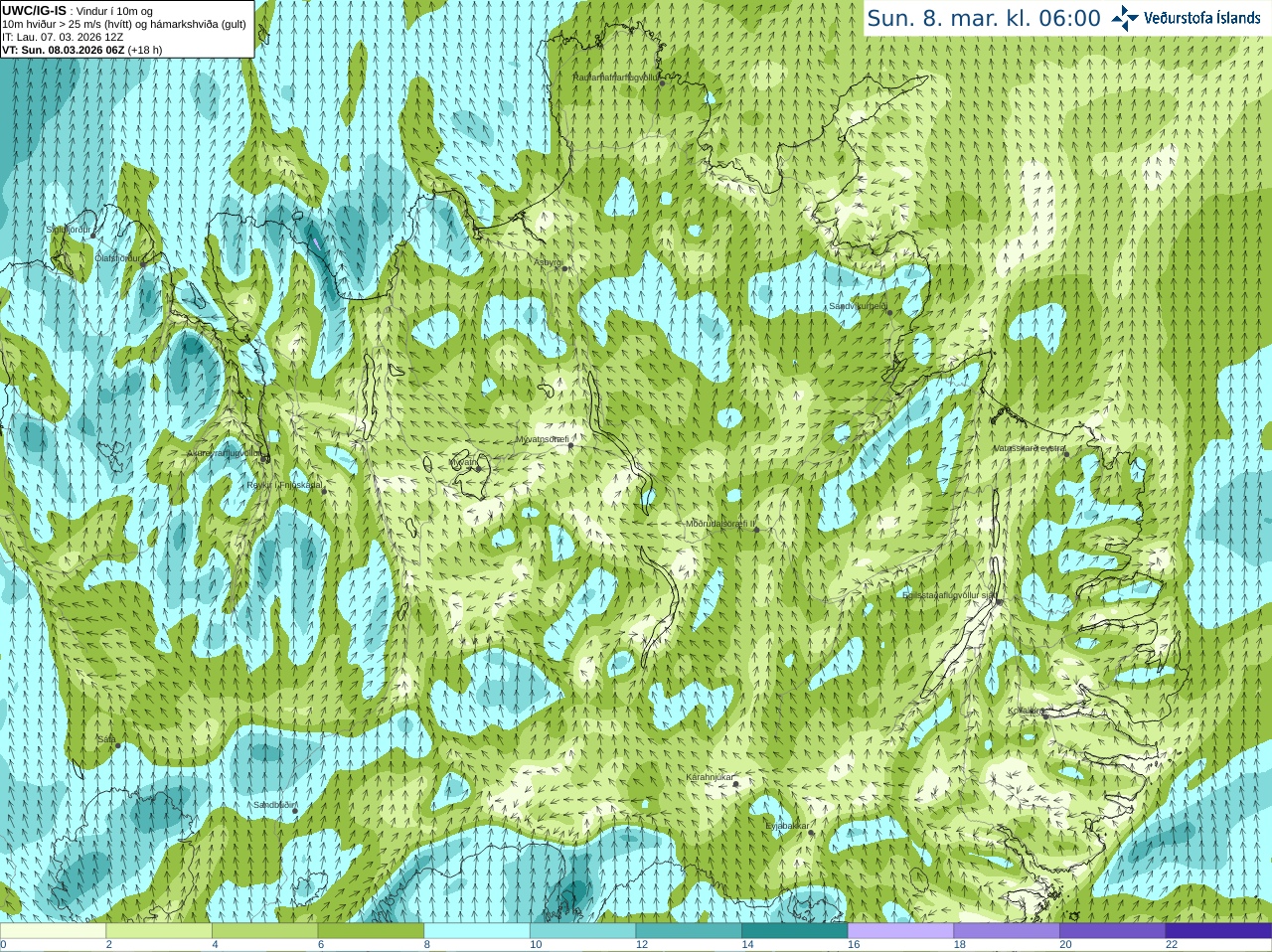This screenshot has width=1272, height=952.
Task: Click the Sun. 8. mar. kl. 06:00 timestamp
Action: [984, 18]
